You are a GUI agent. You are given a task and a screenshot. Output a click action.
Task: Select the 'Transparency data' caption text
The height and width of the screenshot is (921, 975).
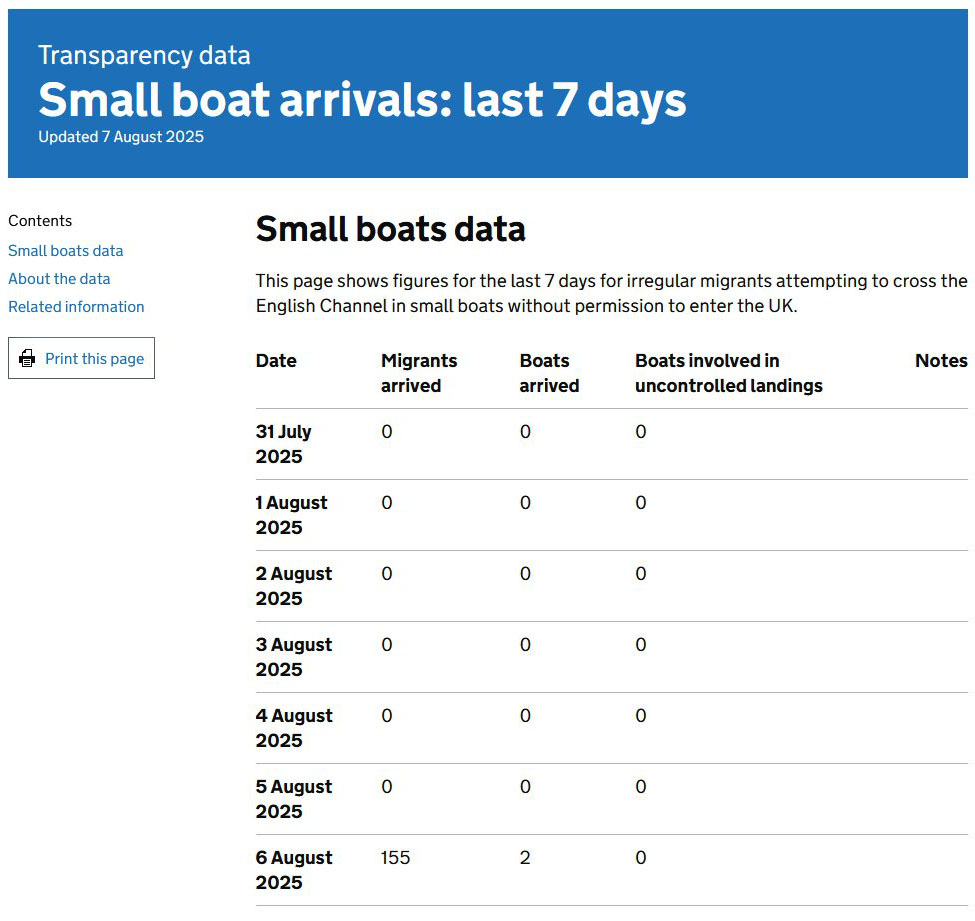144,55
